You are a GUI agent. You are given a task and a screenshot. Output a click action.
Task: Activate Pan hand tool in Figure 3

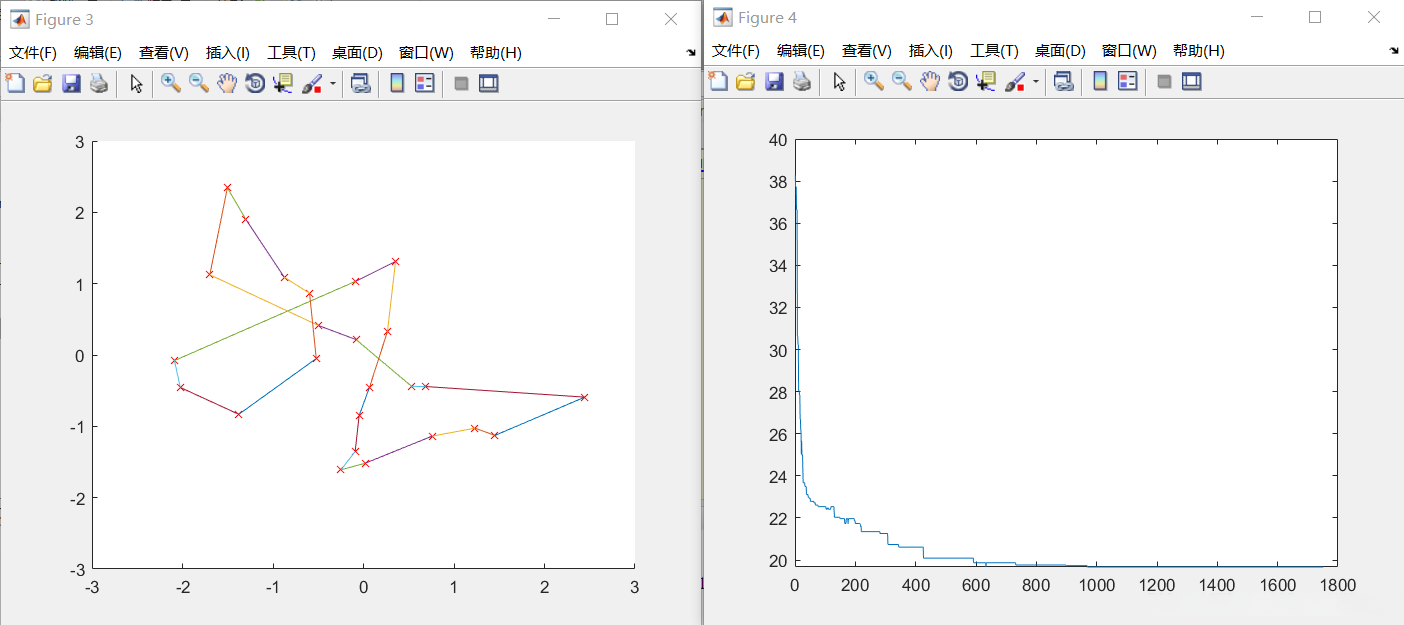pos(227,83)
